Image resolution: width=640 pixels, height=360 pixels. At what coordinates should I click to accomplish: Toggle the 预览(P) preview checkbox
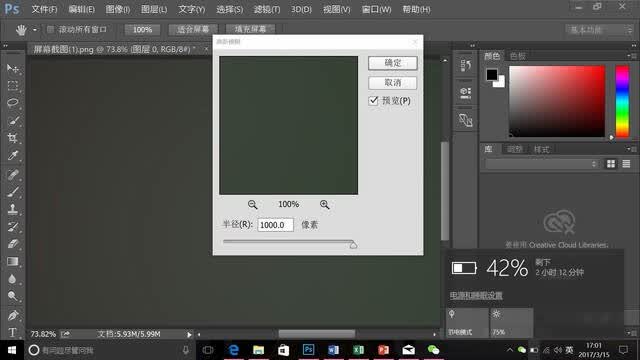pyautogui.click(x=373, y=101)
